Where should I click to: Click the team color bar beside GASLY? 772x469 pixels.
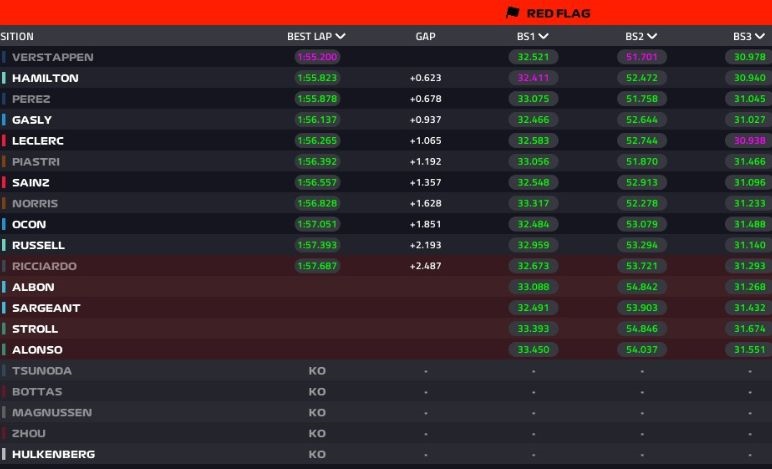[x=4, y=120]
